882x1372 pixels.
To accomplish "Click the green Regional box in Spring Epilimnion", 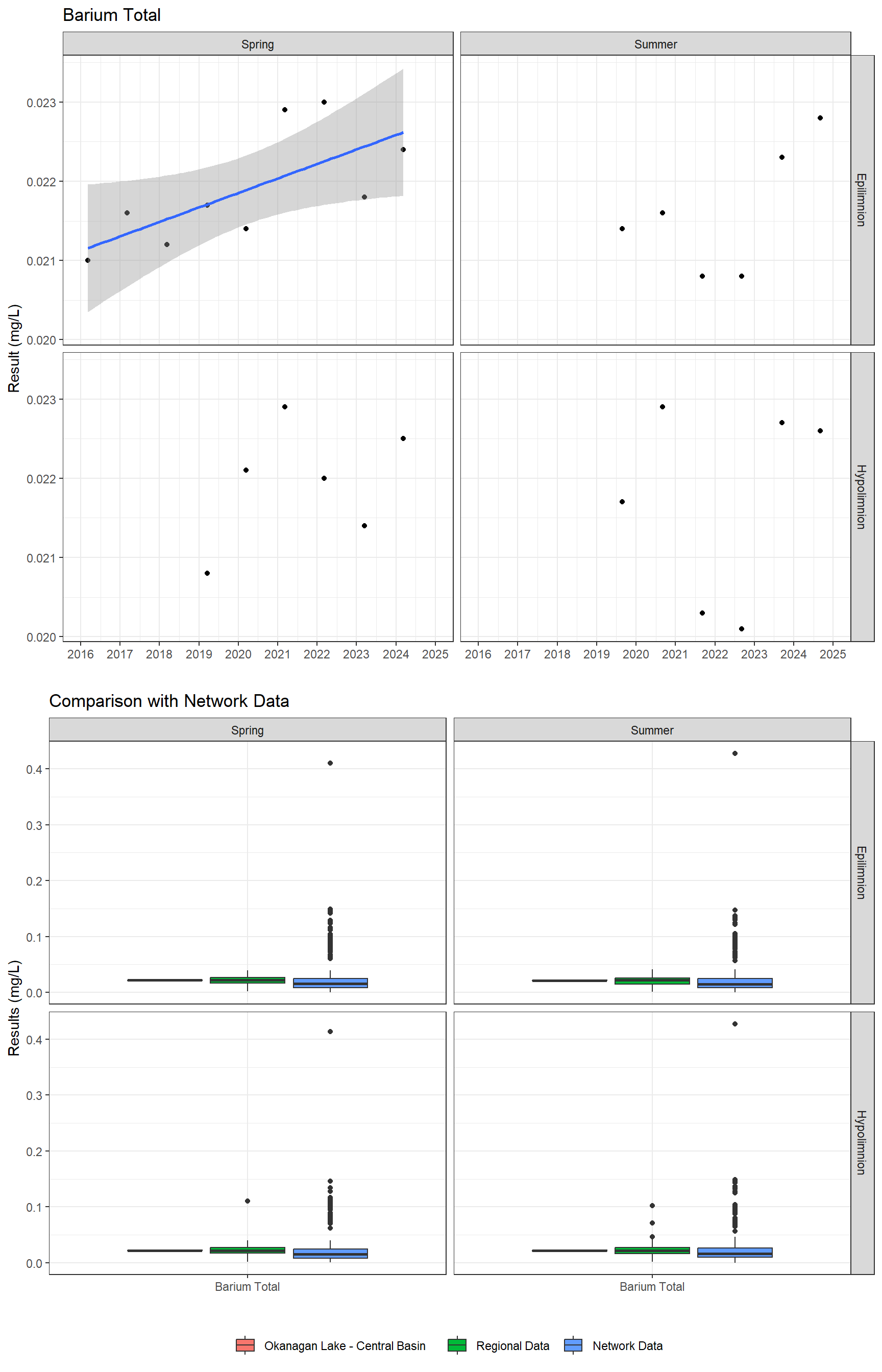I will tap(248, 980).
